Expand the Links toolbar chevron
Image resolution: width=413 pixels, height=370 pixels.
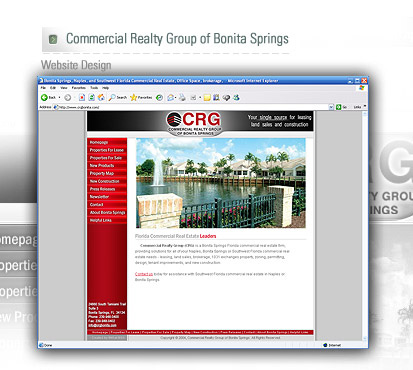pos(365,106)
